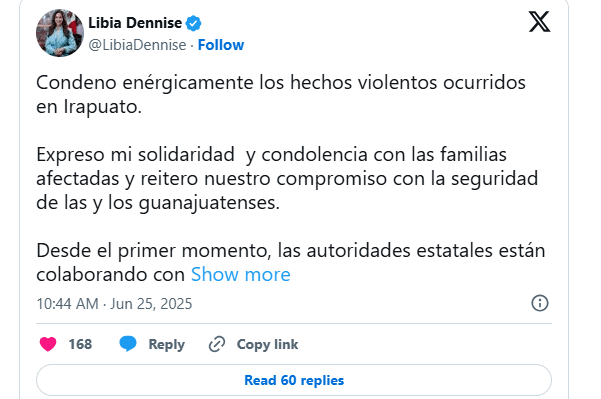Click the paragraph starting with Expreso mi solidaridad
The width and height of the screenshot is (601, 399).
click(287, 179)
